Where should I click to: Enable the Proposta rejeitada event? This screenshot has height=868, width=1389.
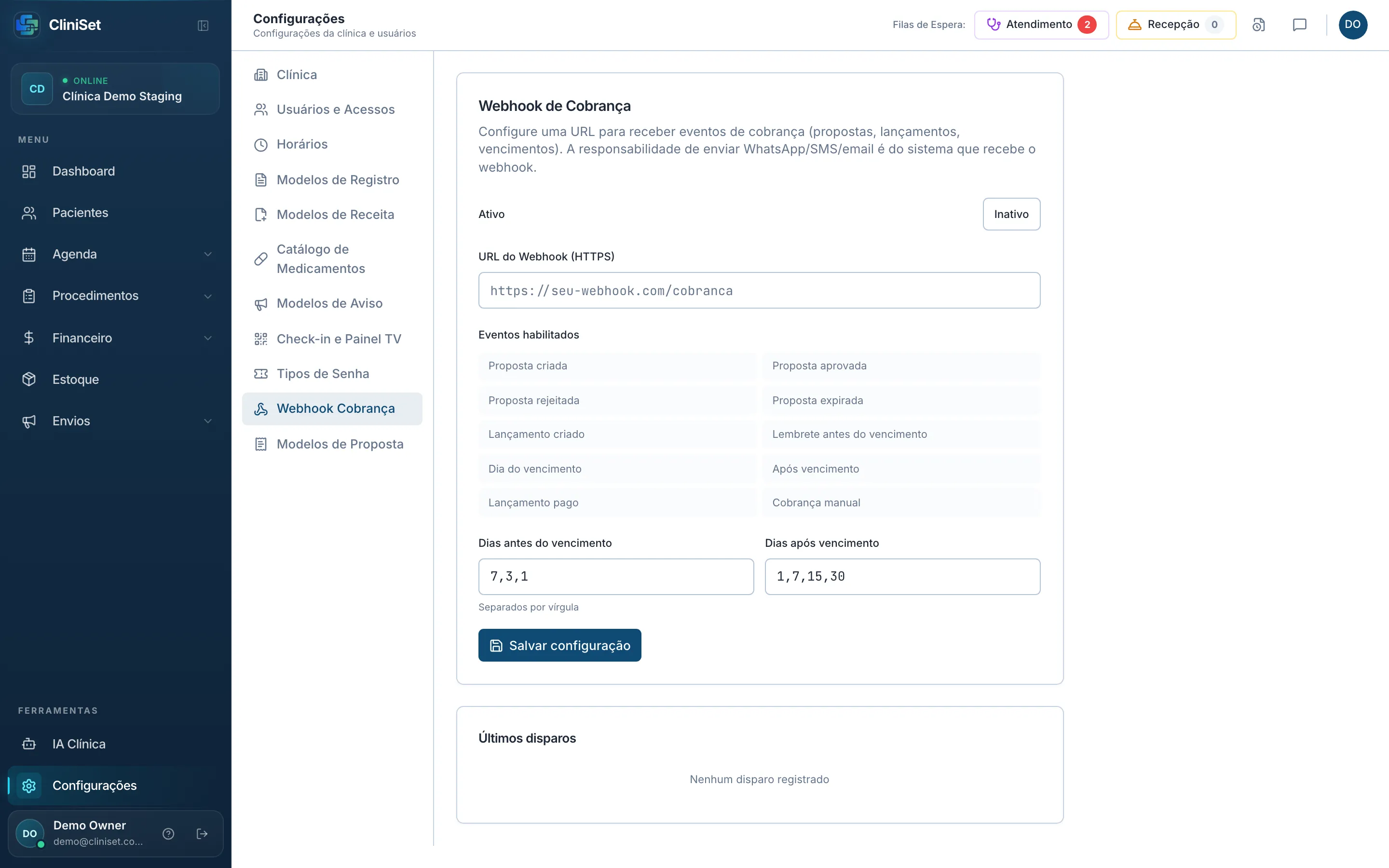[x=617, y=400]
